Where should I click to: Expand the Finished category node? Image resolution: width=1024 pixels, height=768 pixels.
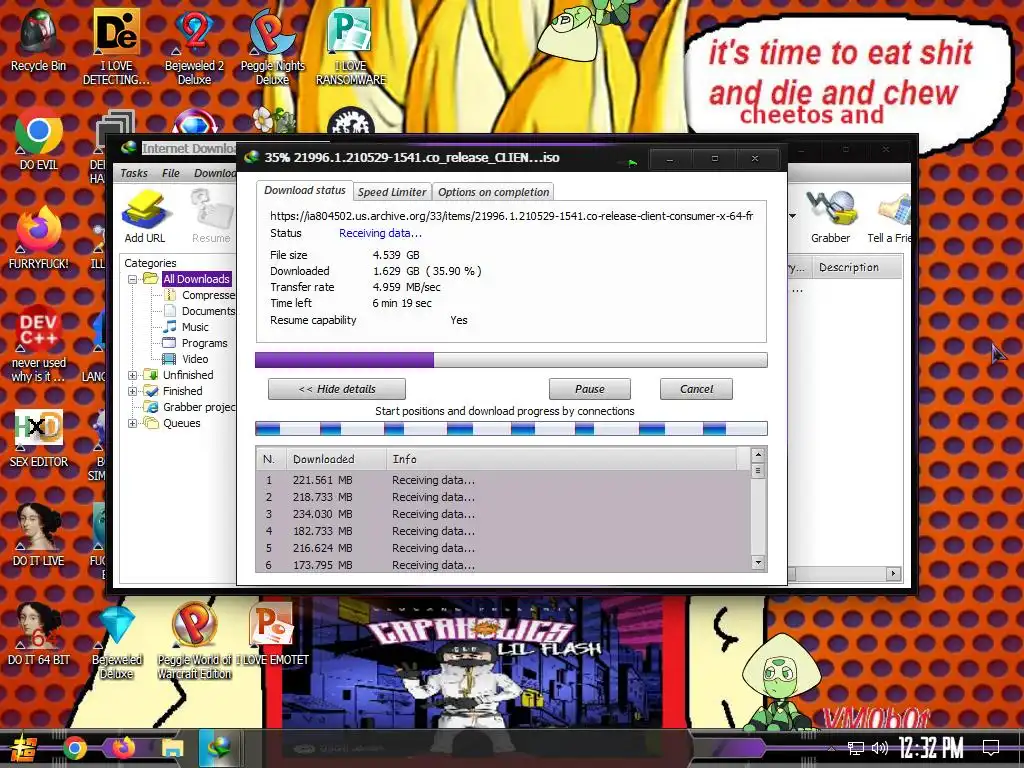(133, 391)
